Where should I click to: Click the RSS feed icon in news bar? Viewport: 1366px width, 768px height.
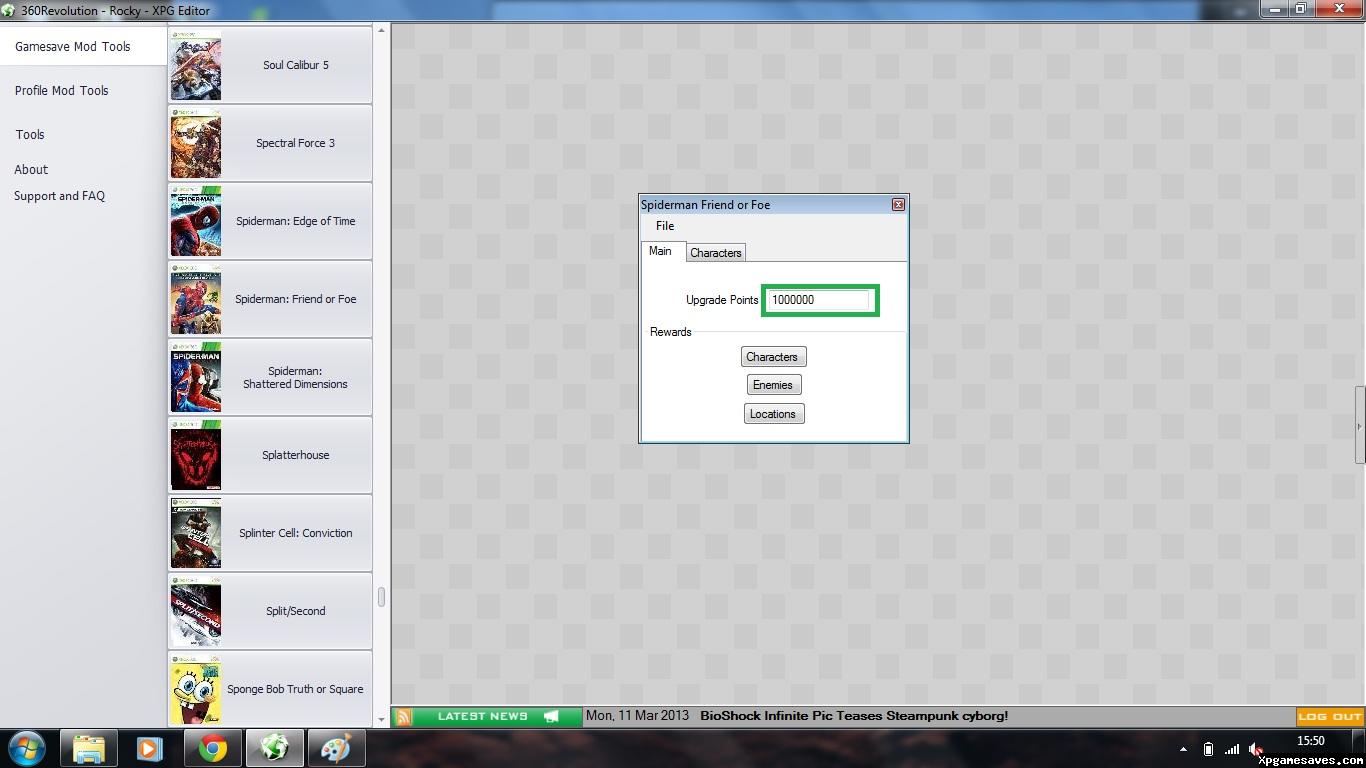403,716
